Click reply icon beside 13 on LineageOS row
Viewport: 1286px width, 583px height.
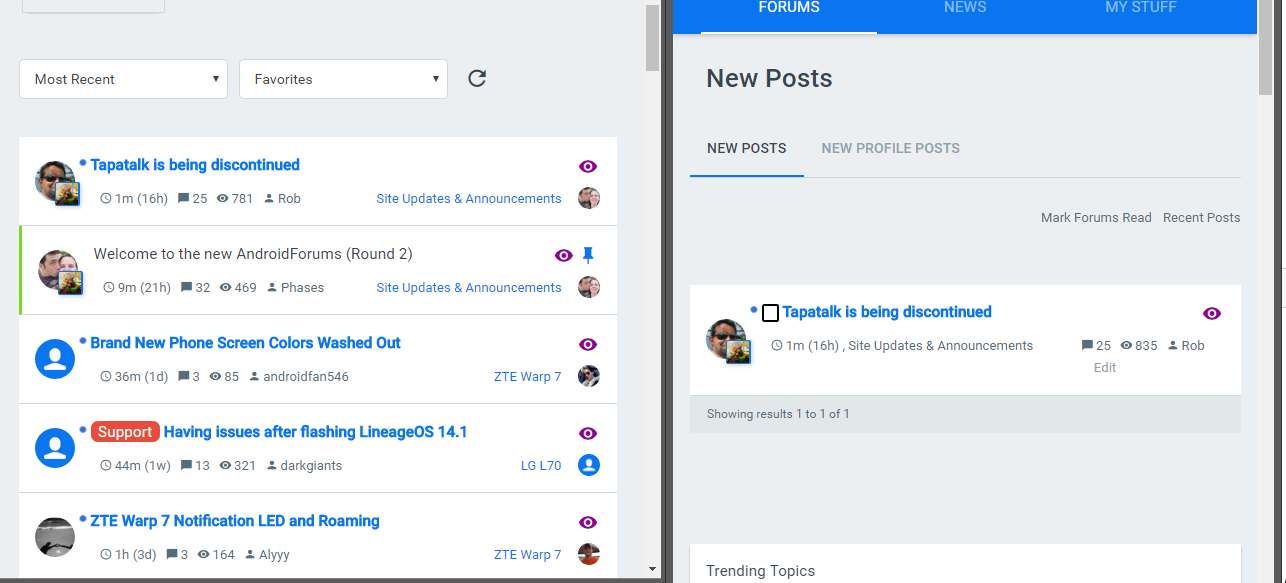coord(186,466)
